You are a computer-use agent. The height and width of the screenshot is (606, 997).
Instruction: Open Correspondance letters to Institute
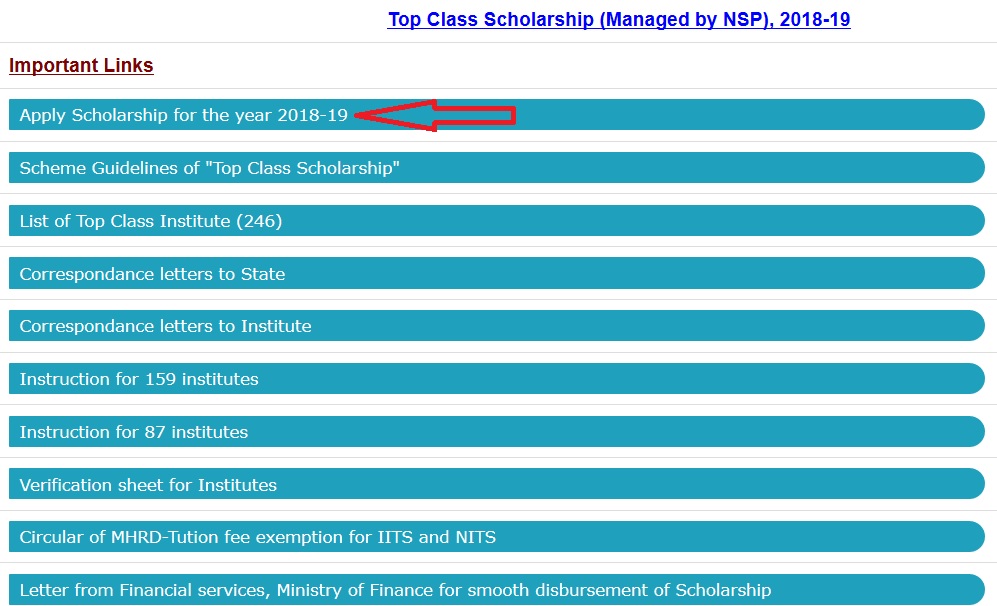(x=165, y=326)
